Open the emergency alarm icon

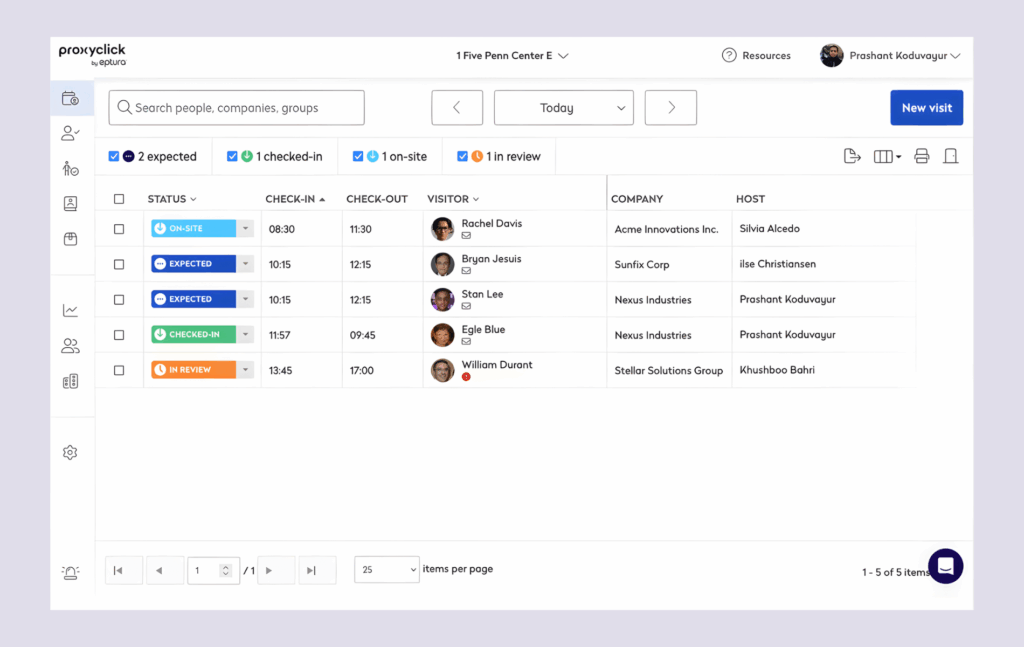(70, 573)
